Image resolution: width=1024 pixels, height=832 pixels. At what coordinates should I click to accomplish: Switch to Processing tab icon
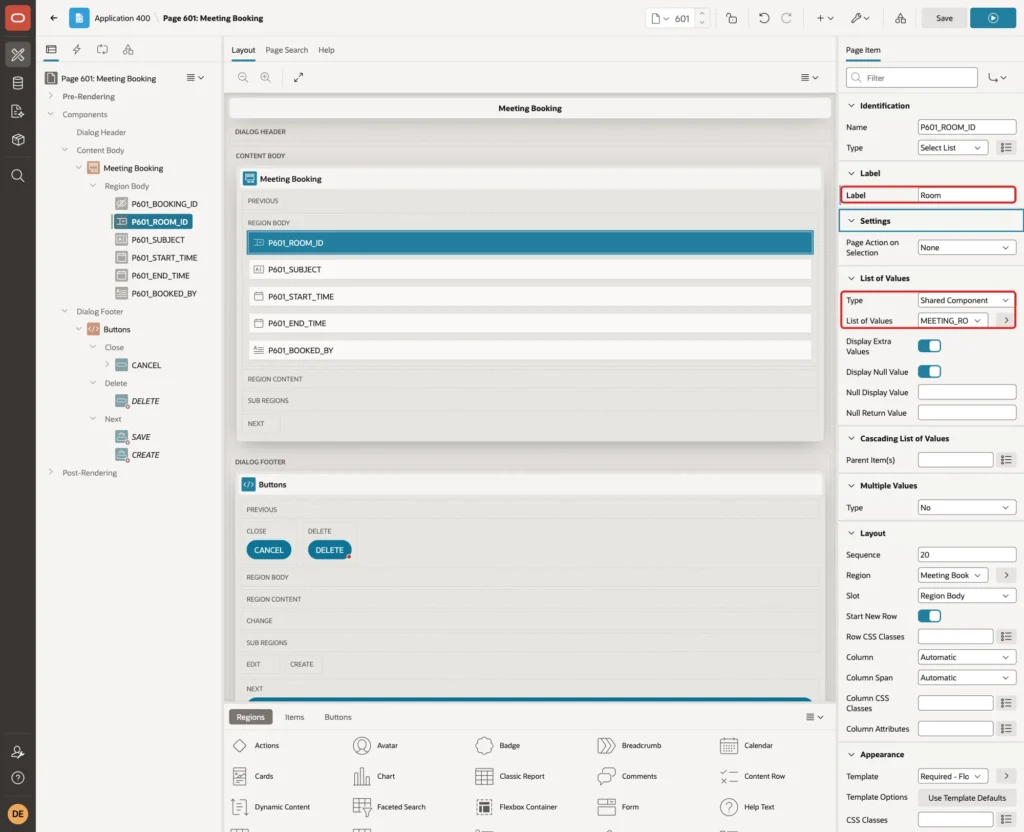pos(103,50)
